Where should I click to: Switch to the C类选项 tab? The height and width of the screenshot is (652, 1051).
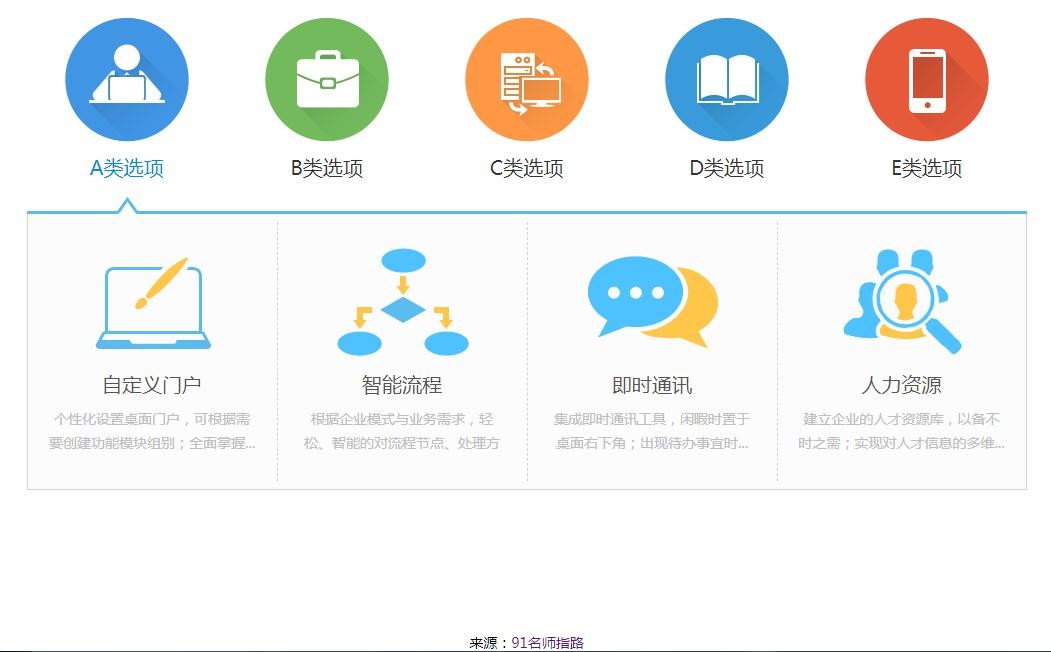pos(527,168)
